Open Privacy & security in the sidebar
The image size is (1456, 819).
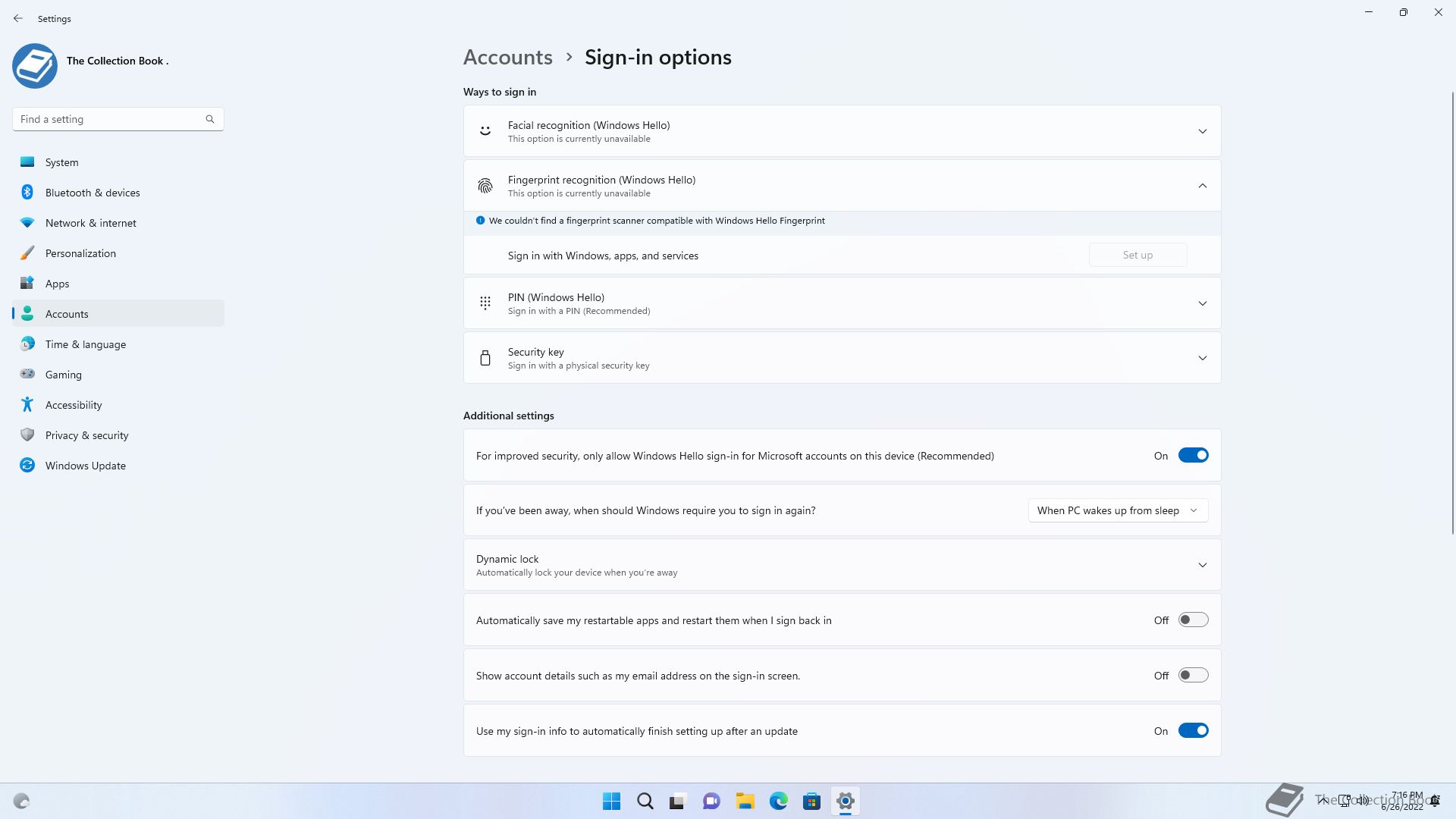[x=86, y=435]
